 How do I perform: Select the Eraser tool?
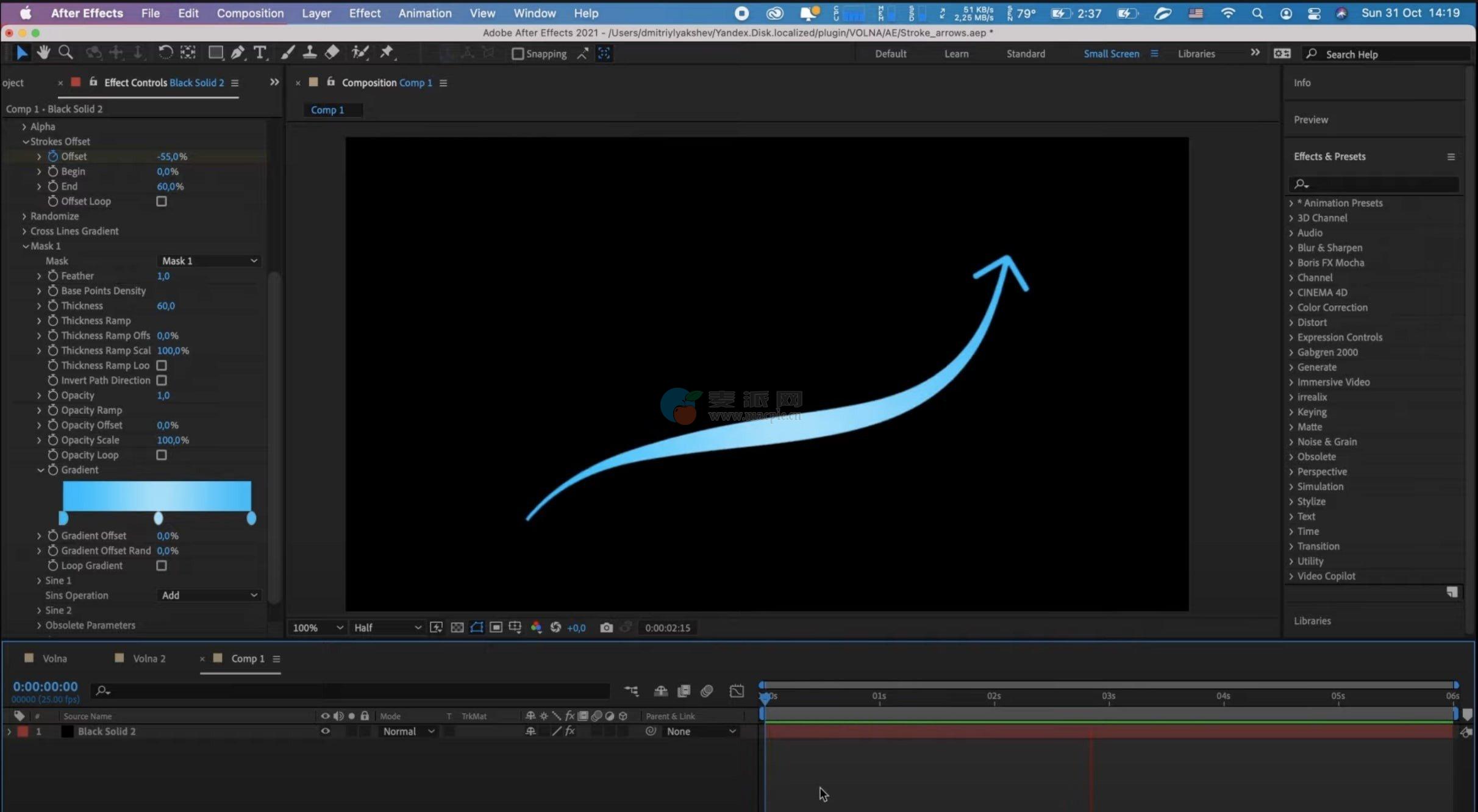click(332, 53)
